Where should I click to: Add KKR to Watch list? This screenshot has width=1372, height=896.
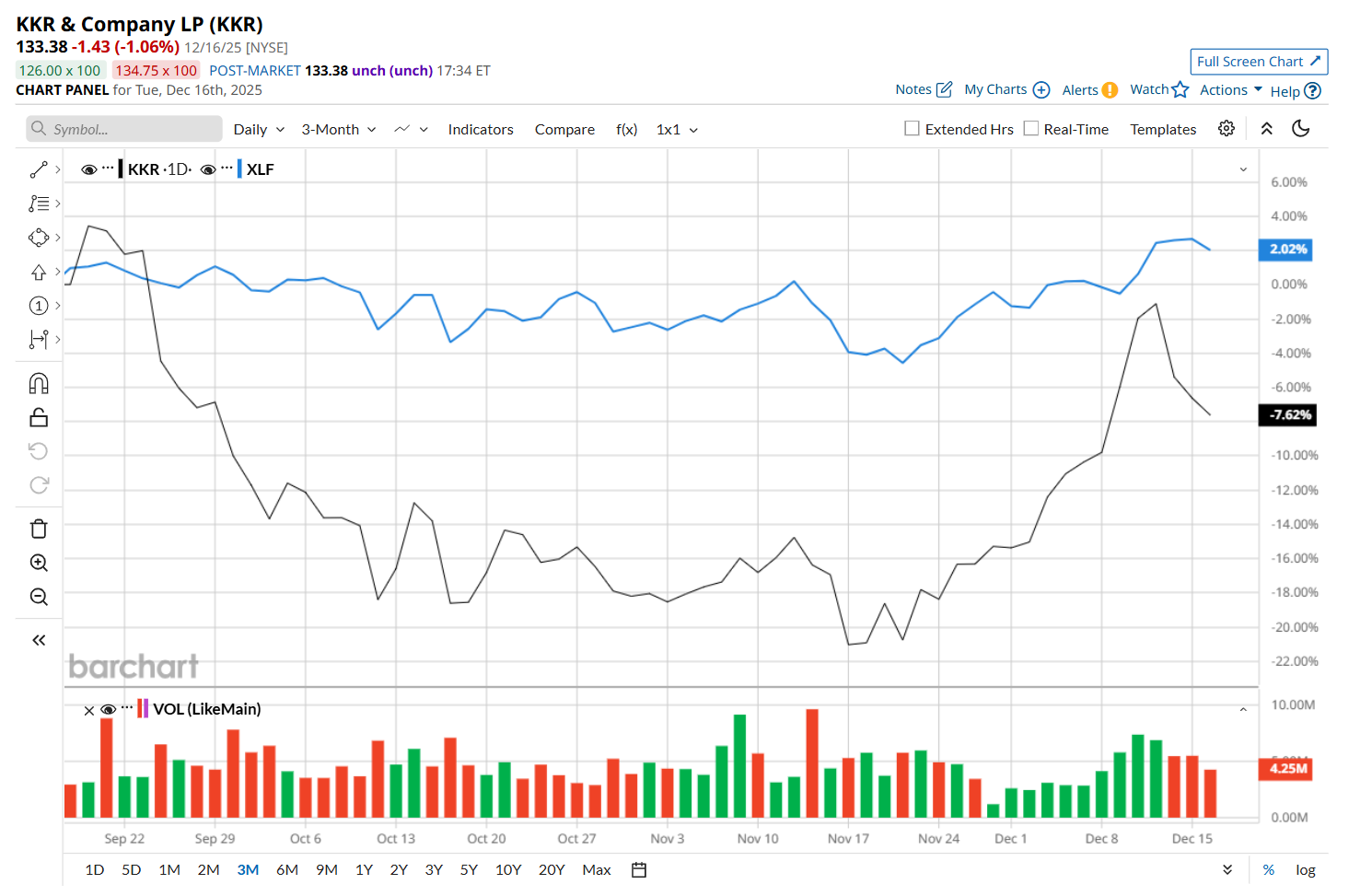1159,89
